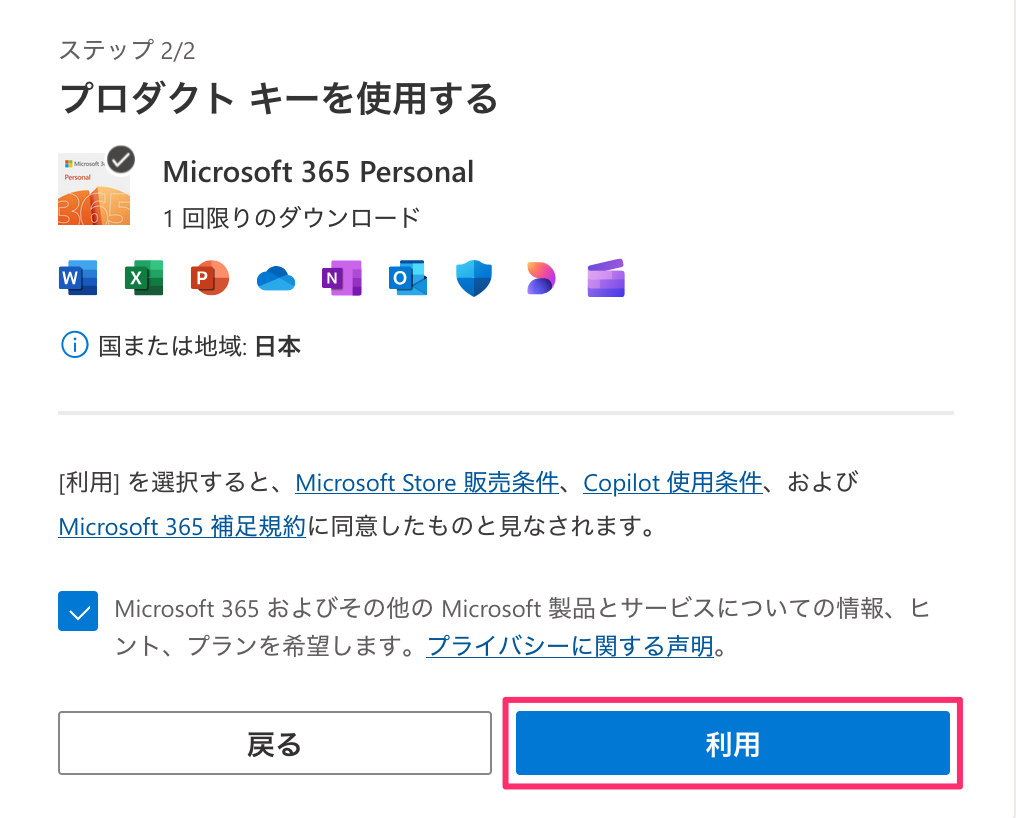Click the OneDrive cloud icon
This screenshot has height=818, width=1016.
coord(276,279)
